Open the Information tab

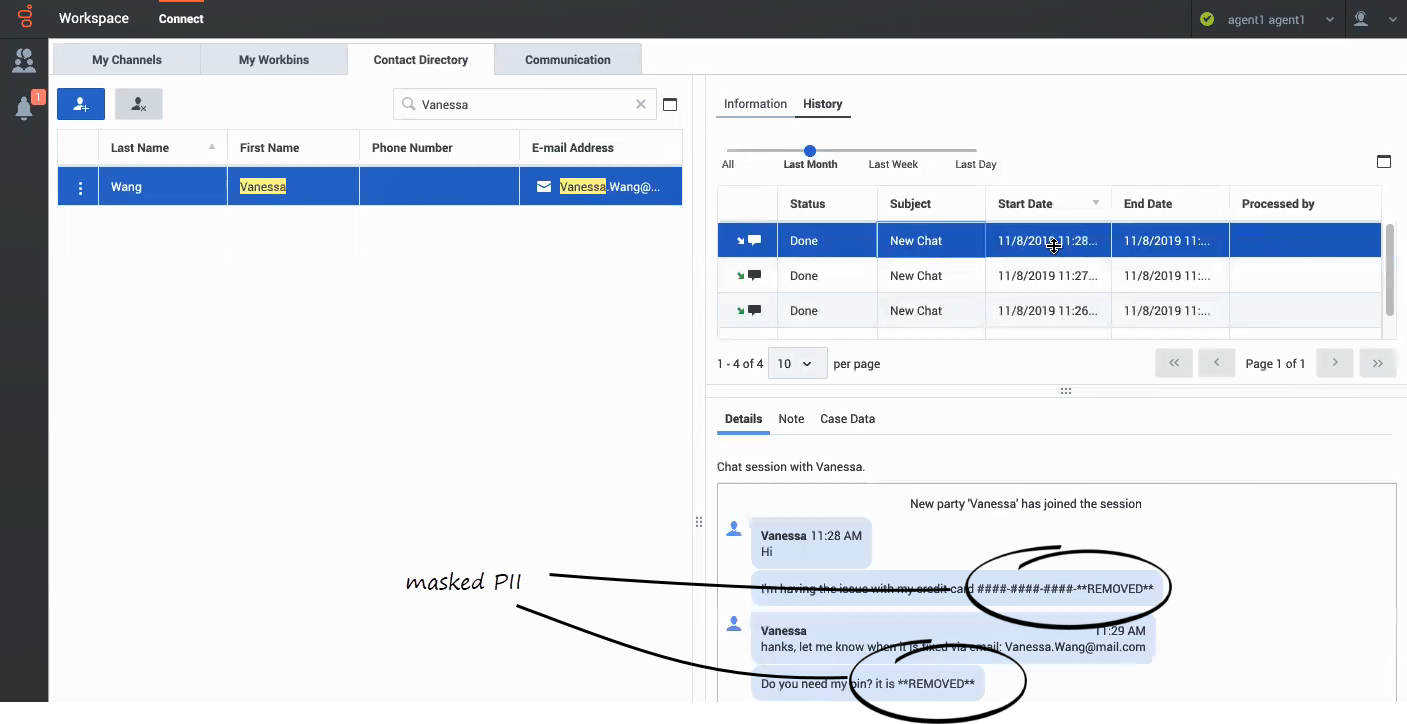click(x=755, y=104)
